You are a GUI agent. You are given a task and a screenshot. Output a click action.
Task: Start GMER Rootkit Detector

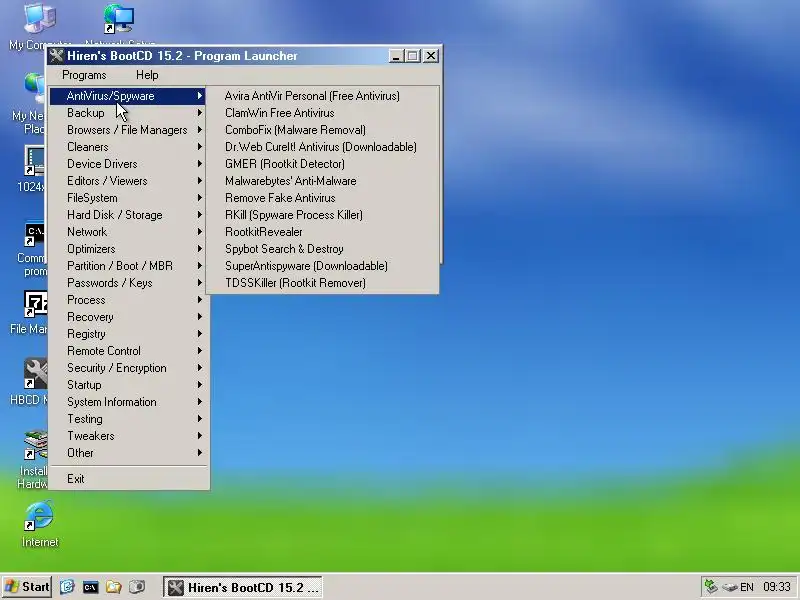tap(322, 164)
